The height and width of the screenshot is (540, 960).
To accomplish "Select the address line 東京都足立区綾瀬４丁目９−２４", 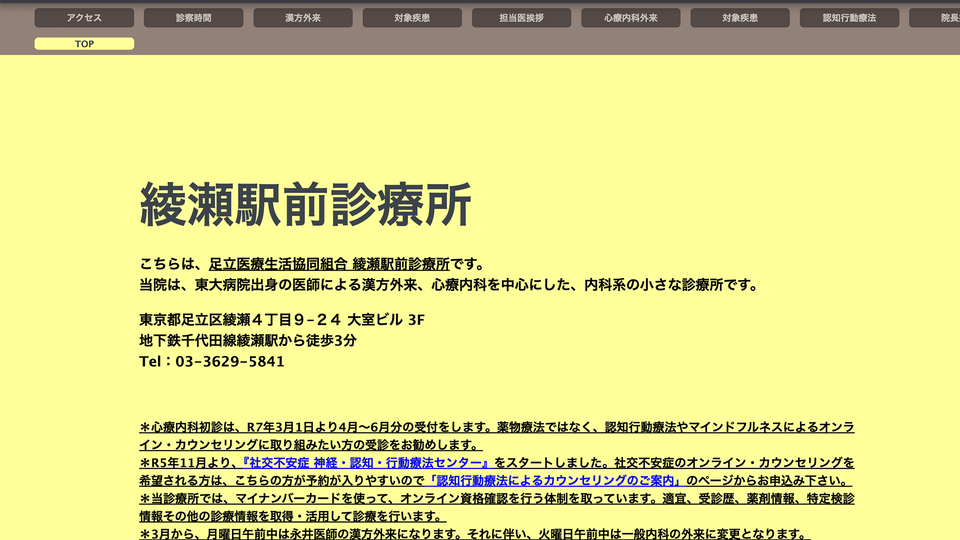I will (x=282, y=320).
